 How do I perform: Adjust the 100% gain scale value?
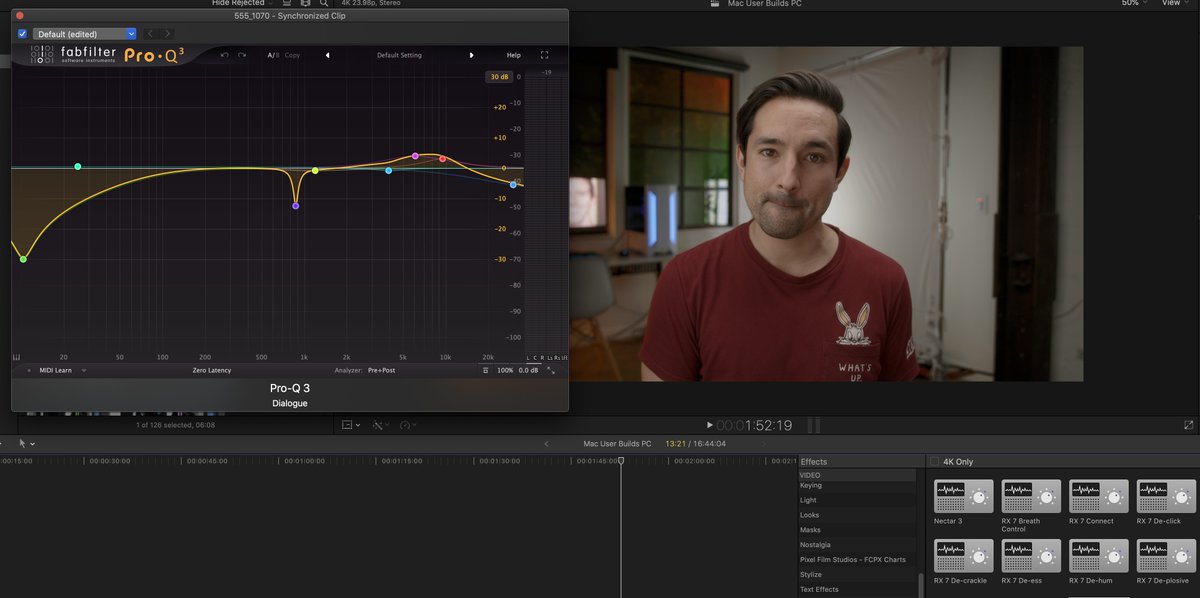click(x=505, y=370)
